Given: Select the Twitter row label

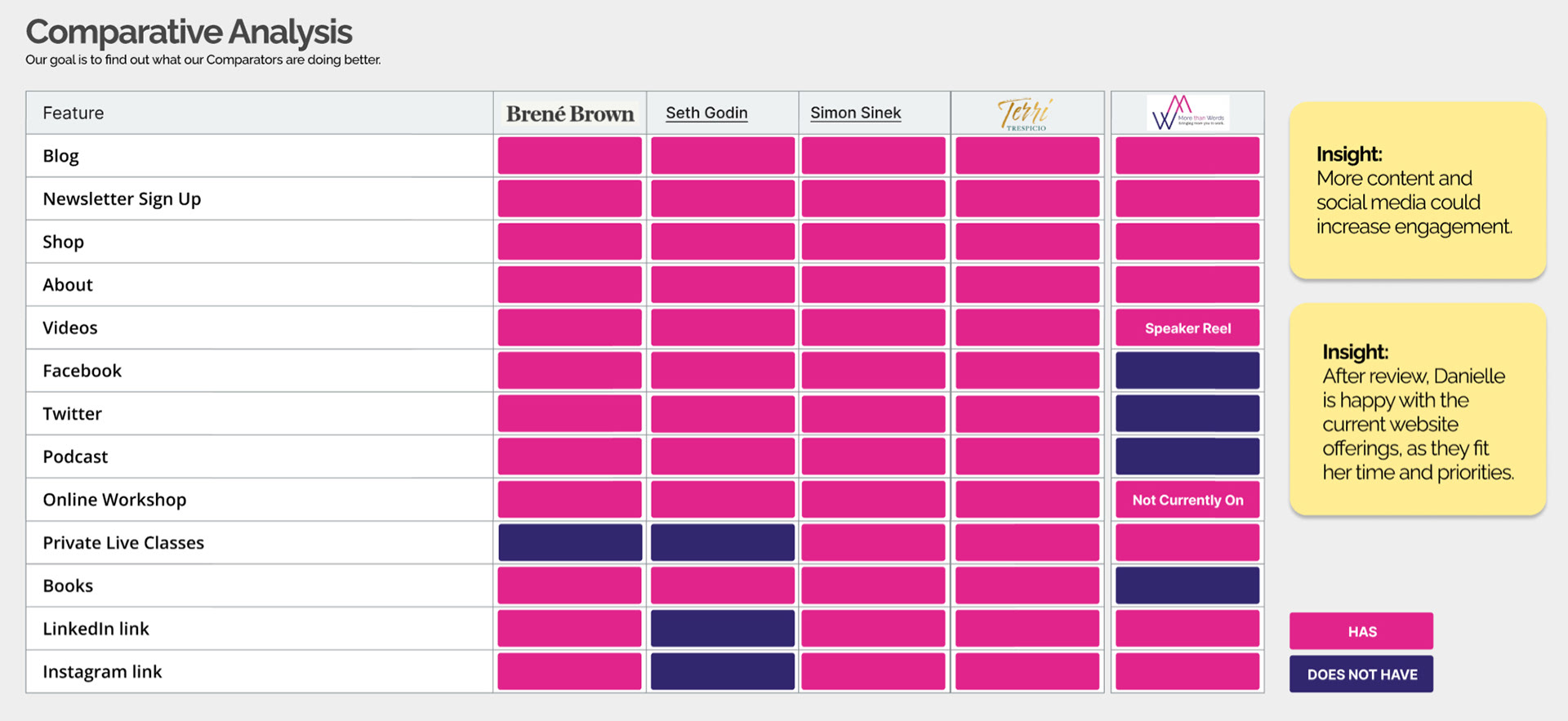Looking at the screenshot, I should point(72,414).
